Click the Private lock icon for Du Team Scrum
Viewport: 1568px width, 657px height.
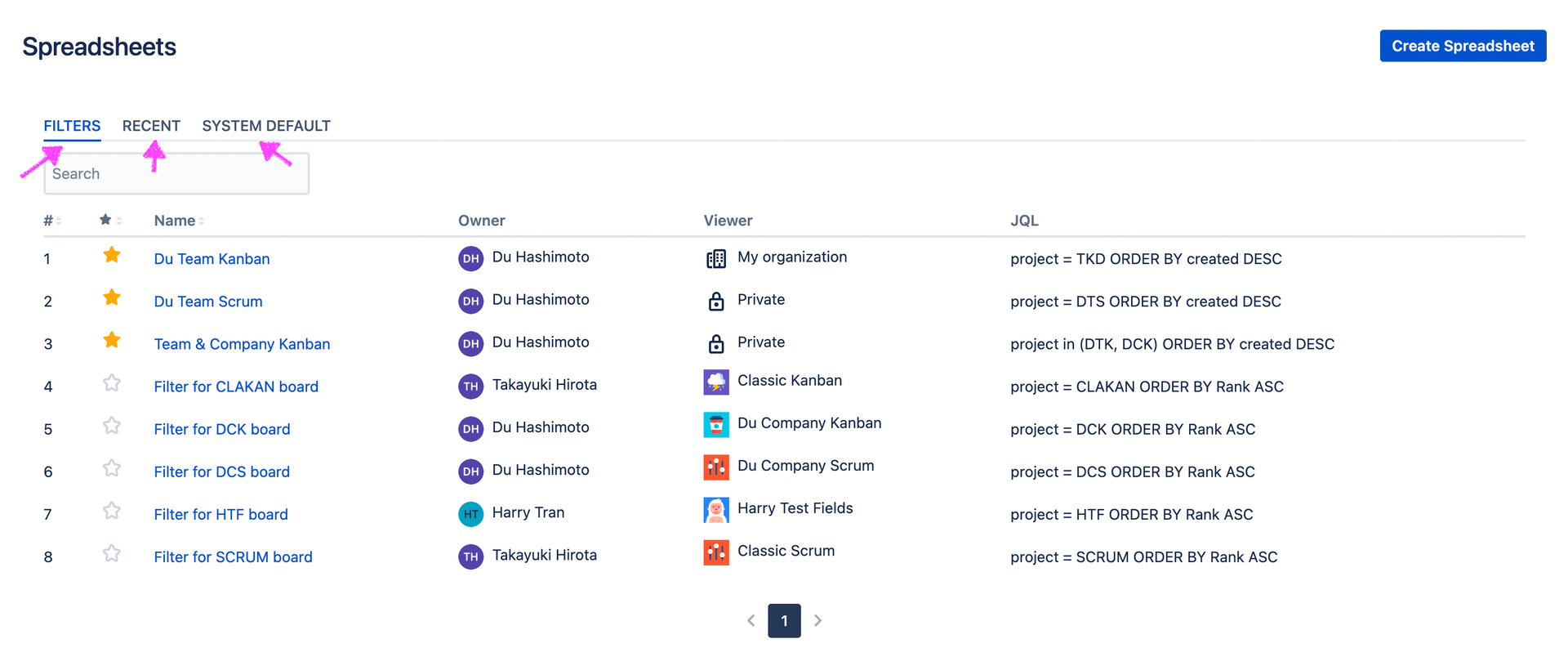tap(716, 301)
